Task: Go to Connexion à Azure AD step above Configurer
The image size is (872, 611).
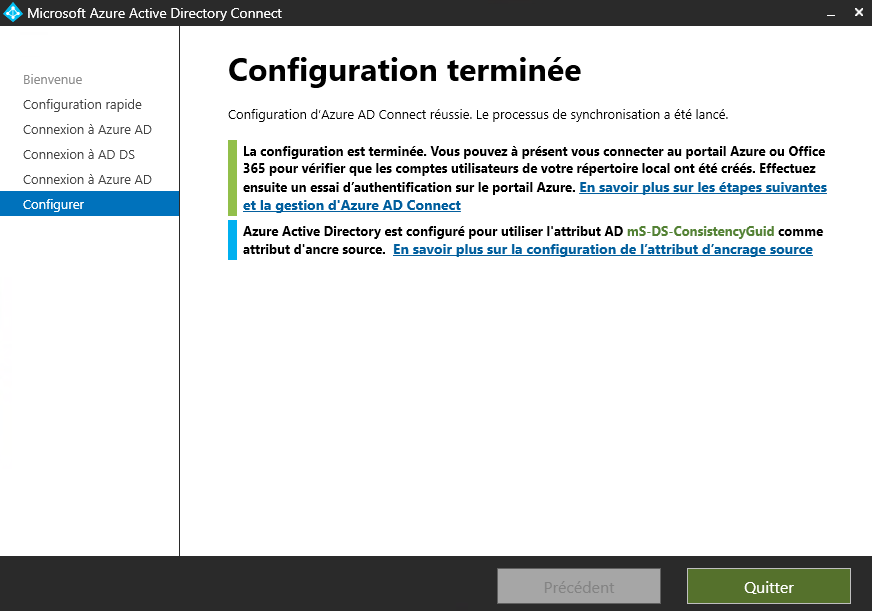Action: pyautogui.click(x=87, y=180)
